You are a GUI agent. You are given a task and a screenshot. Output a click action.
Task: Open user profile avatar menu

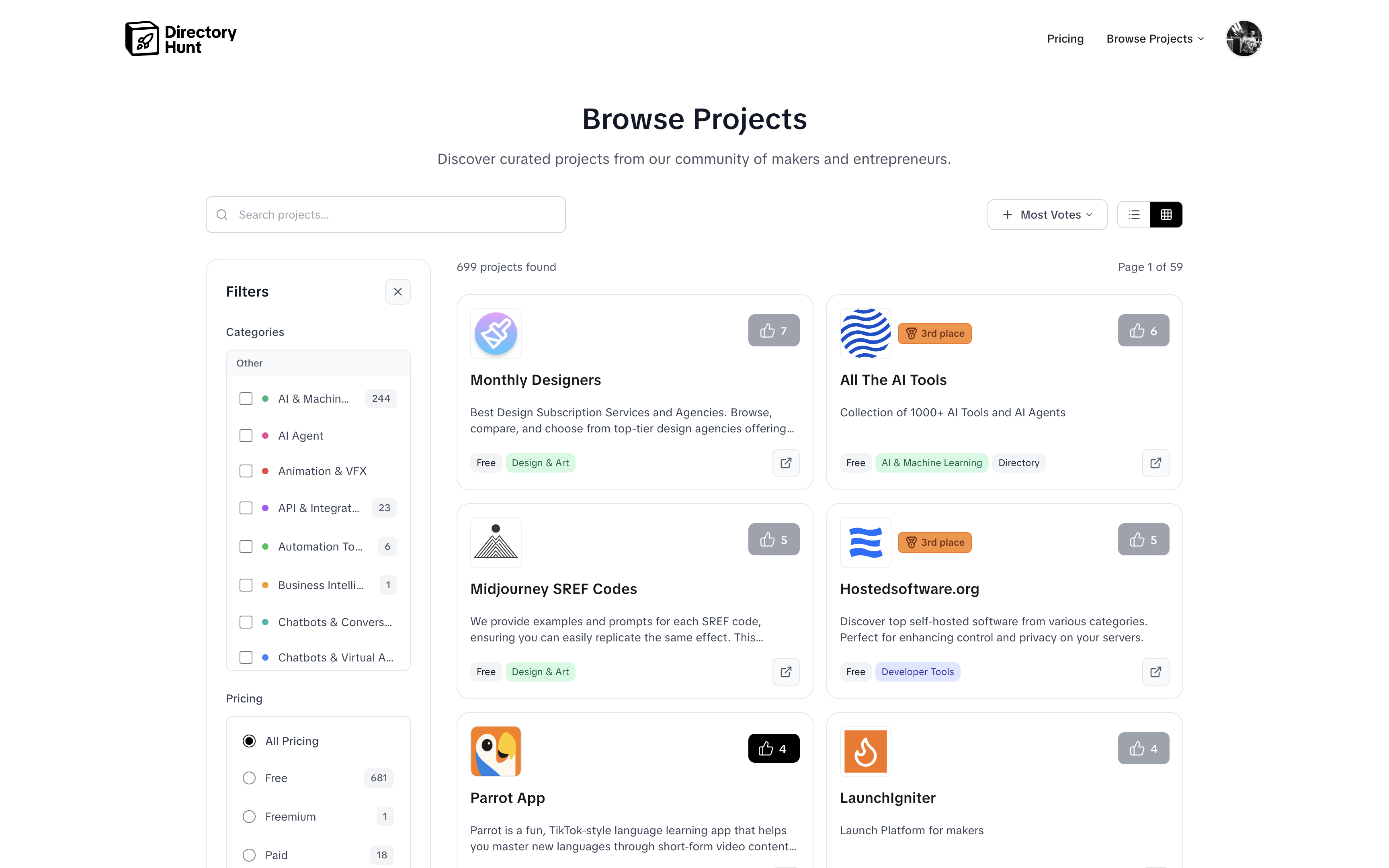coord(1244,39)
